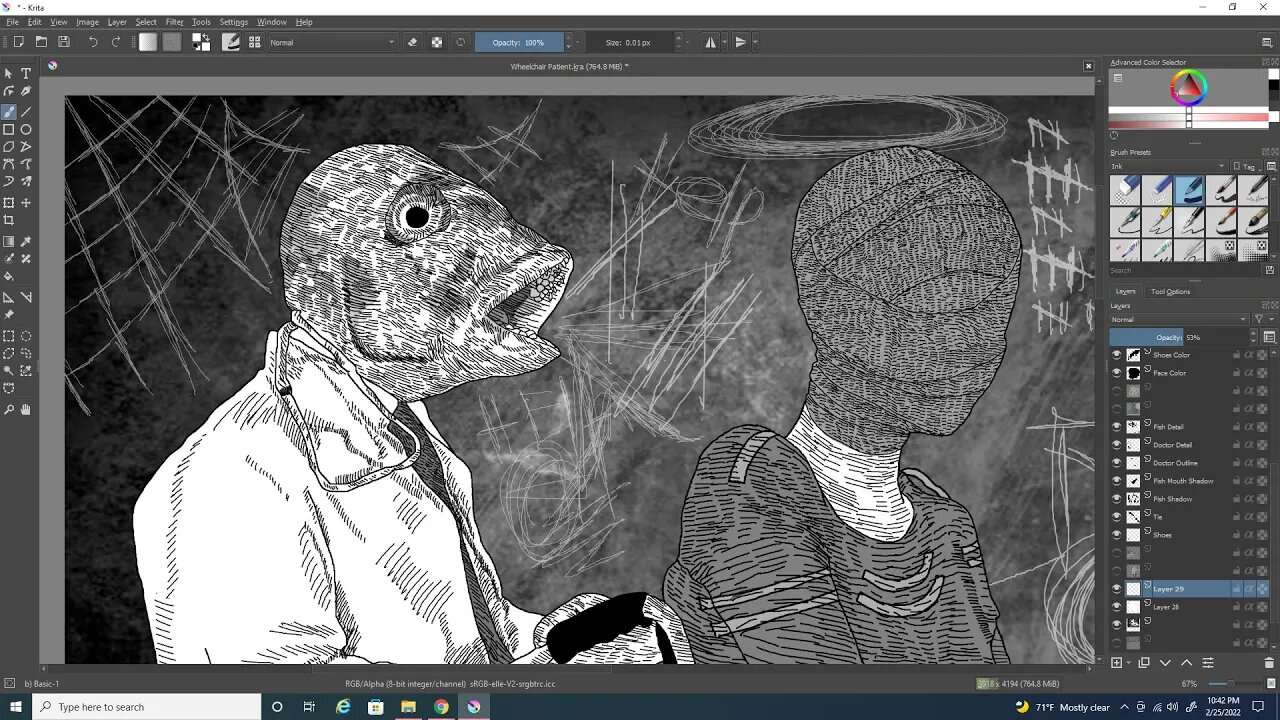Open the blending mode dropdown in toolbar

(332, 42)
